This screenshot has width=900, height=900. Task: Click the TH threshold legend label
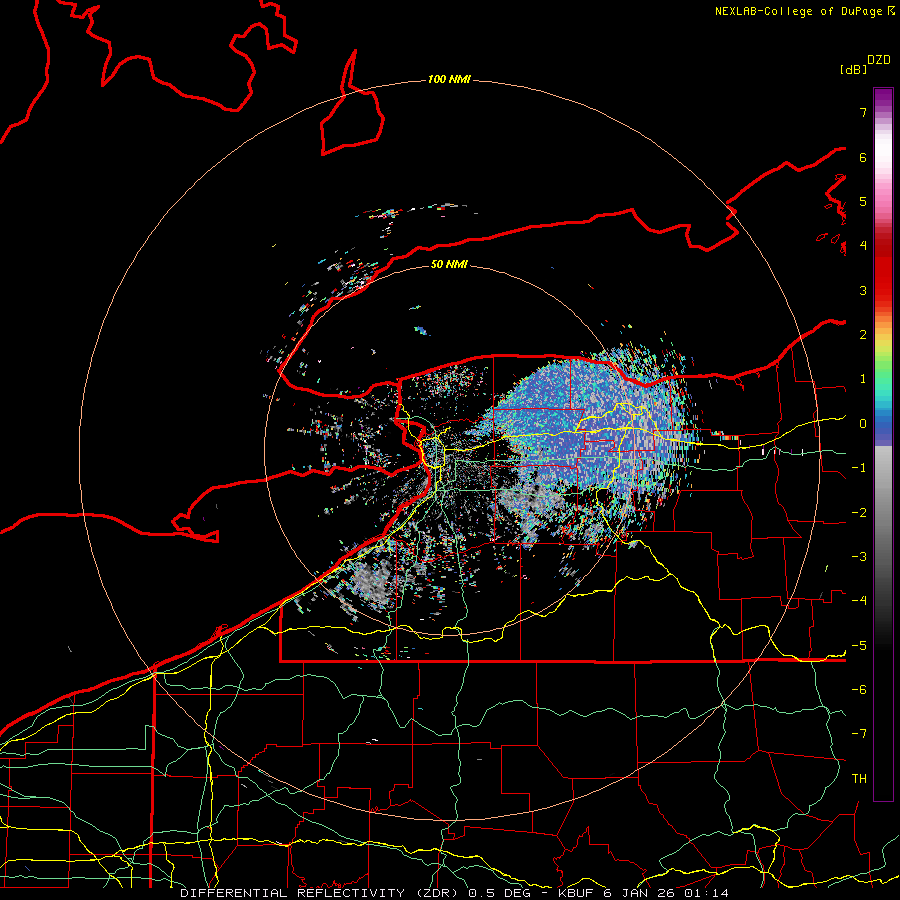tap(859, 779)
